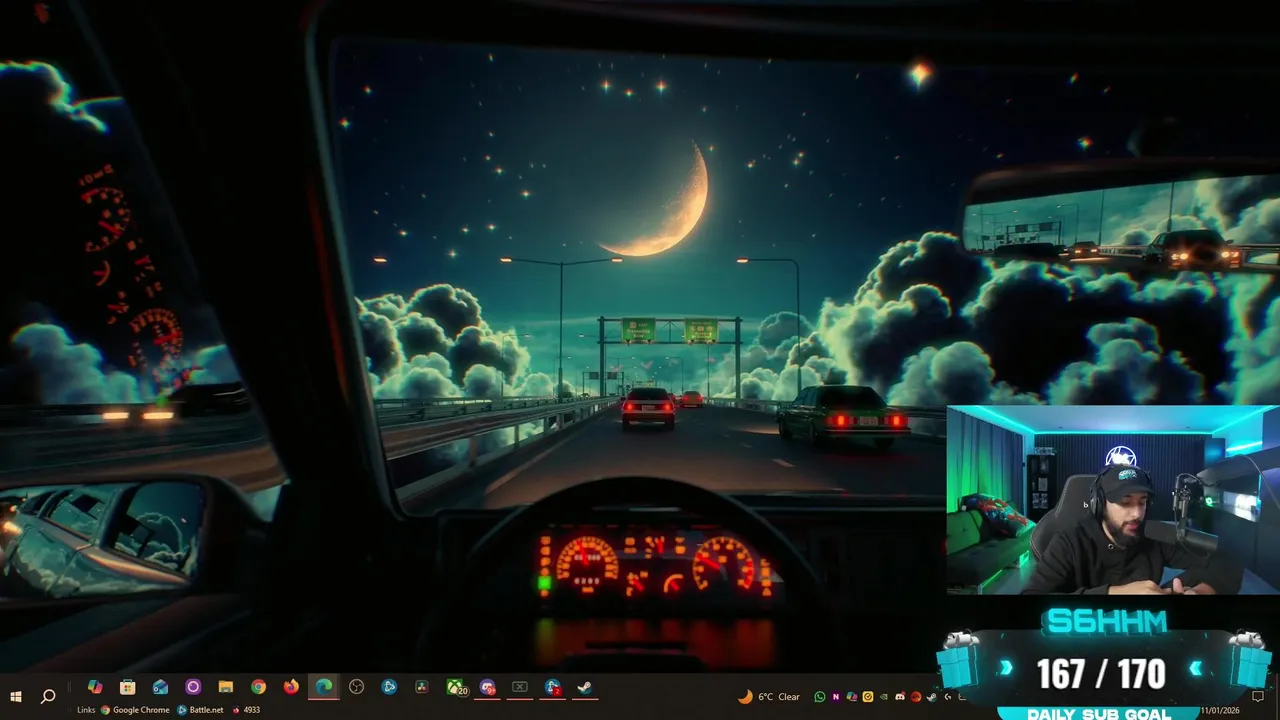Launch Google Chrome from the pinned taskbar
Viewport: 1280px width, 720px height.
[x=259, y=687]
